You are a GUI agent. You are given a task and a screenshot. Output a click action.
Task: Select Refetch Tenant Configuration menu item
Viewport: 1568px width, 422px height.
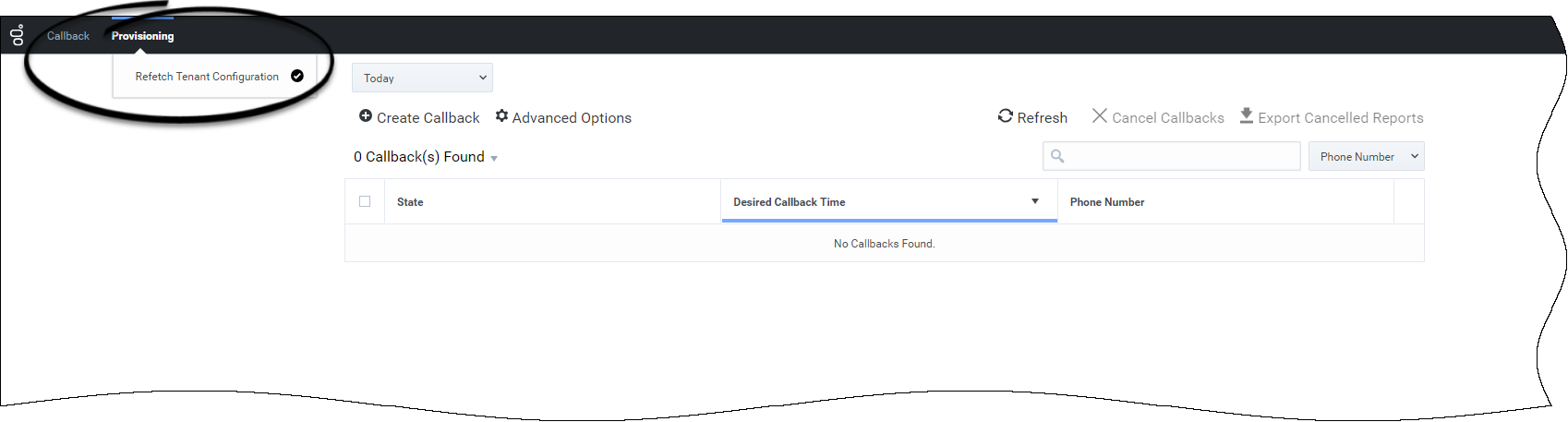[x=207, y=77]
